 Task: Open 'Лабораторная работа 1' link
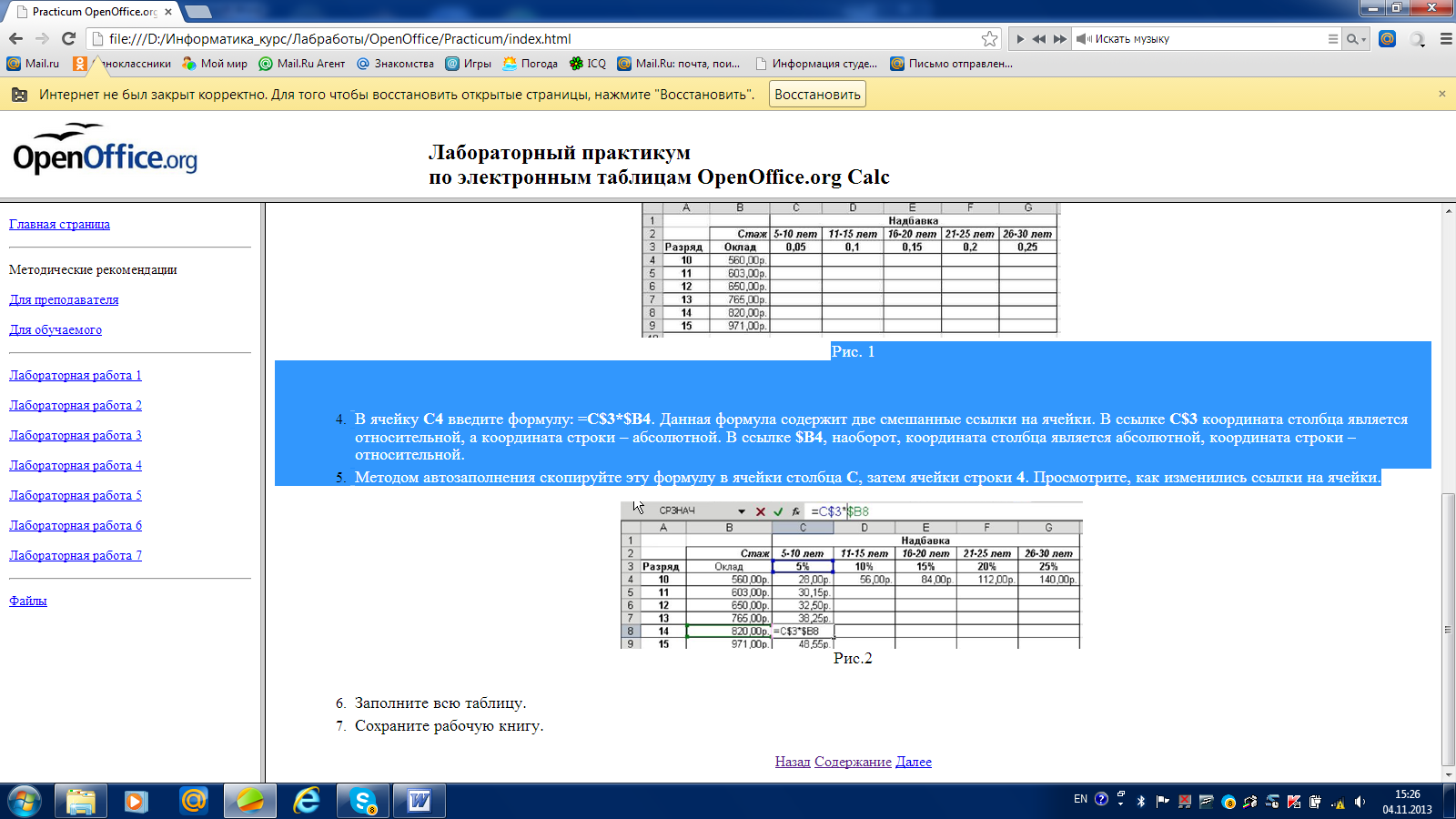(x=76, y=375)
